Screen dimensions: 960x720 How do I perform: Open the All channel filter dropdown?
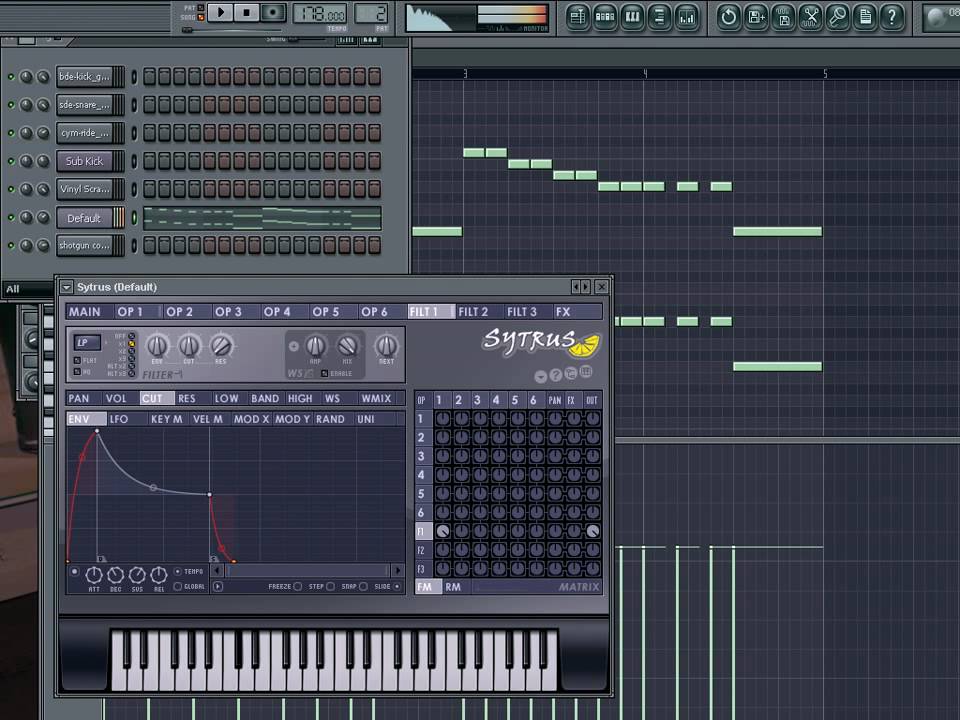click(27, 289)
